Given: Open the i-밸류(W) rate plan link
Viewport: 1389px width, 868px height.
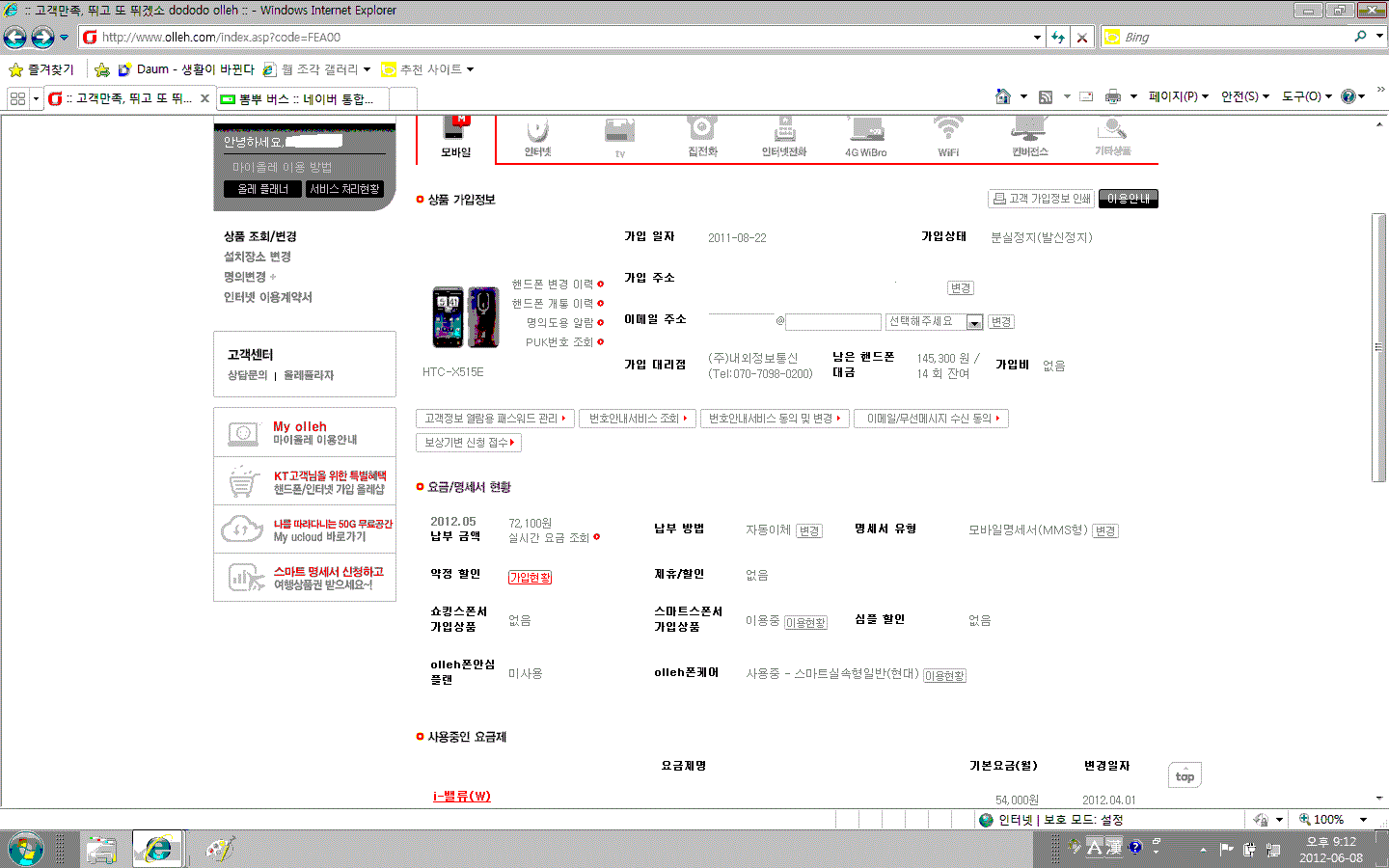Looking at the screenshot, I should [x=462, y=797].
